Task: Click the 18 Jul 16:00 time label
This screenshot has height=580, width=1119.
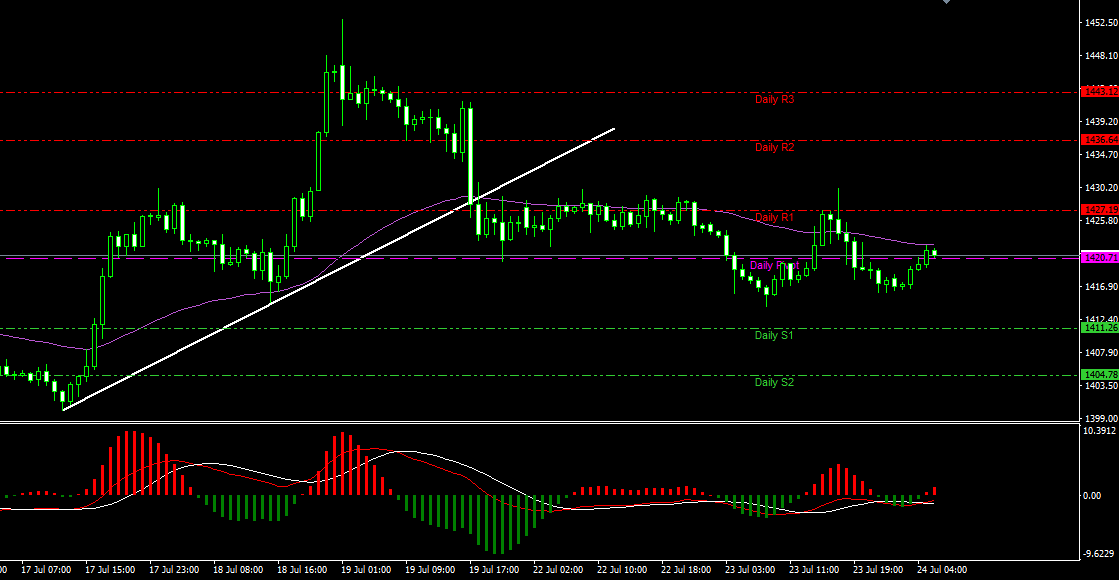Action: pyautogui.click(x=302, y=570)
